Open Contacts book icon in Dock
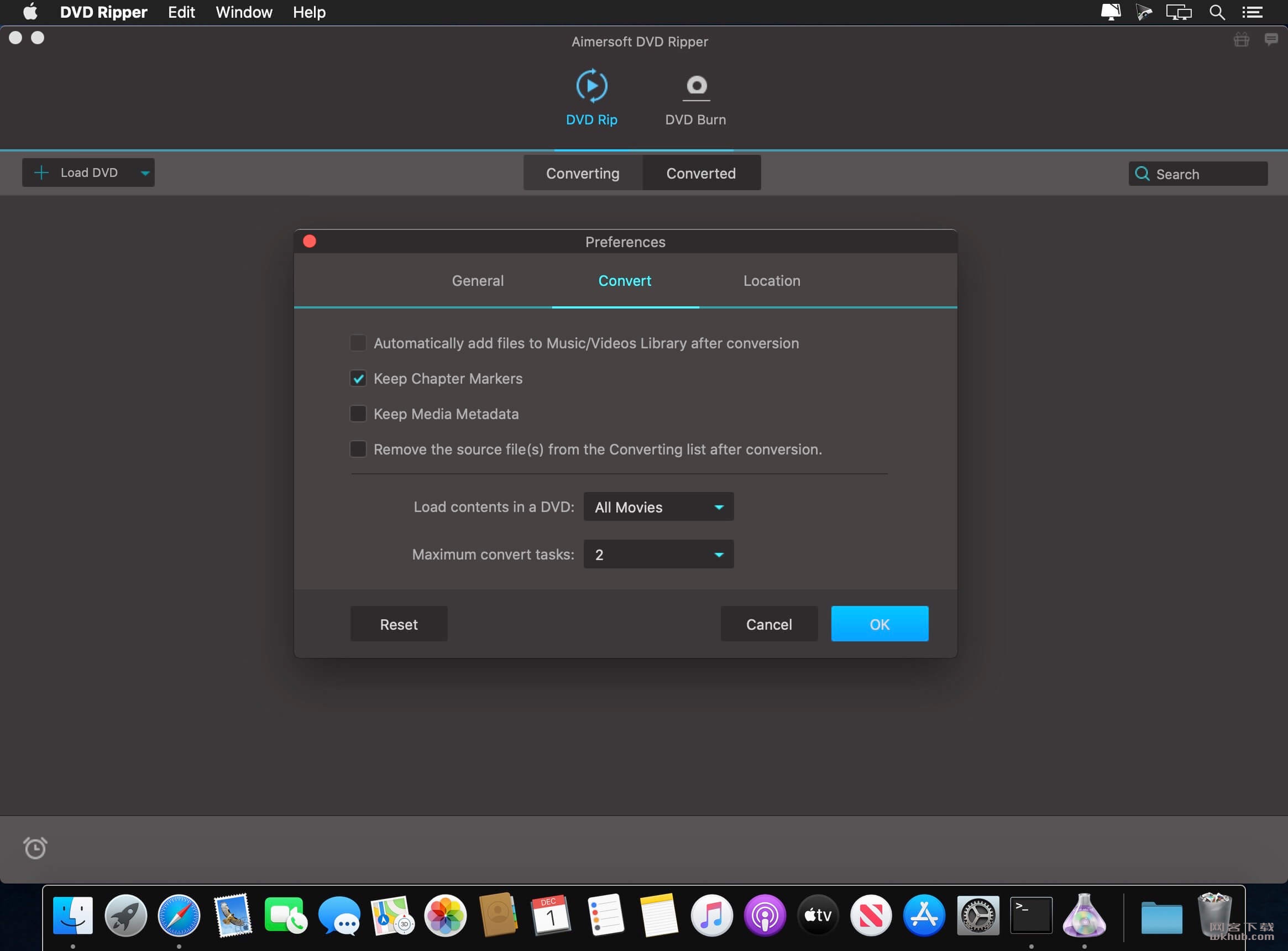 pos(499,915)
